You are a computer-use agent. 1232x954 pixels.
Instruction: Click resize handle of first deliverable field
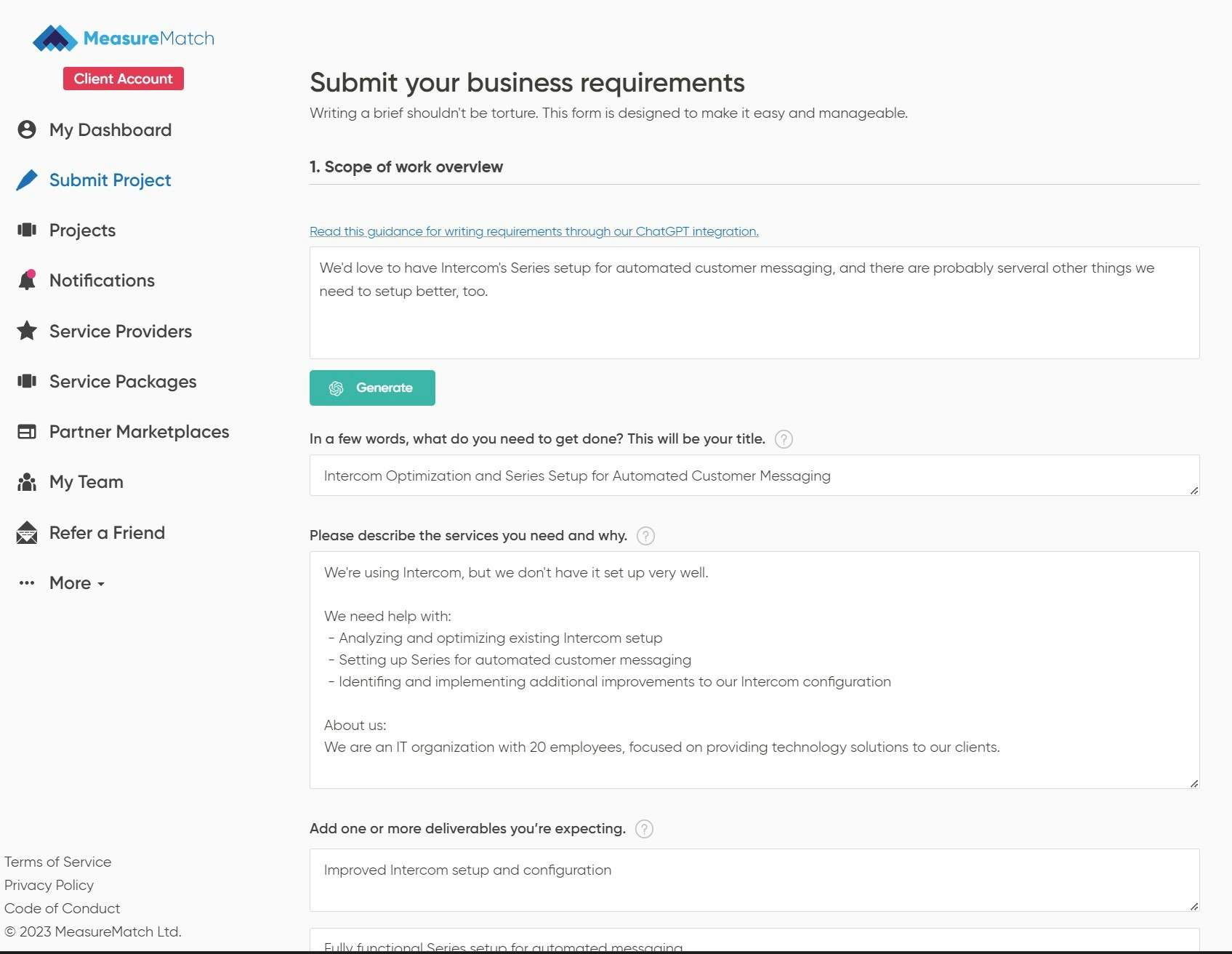[x=1194, y=906]
